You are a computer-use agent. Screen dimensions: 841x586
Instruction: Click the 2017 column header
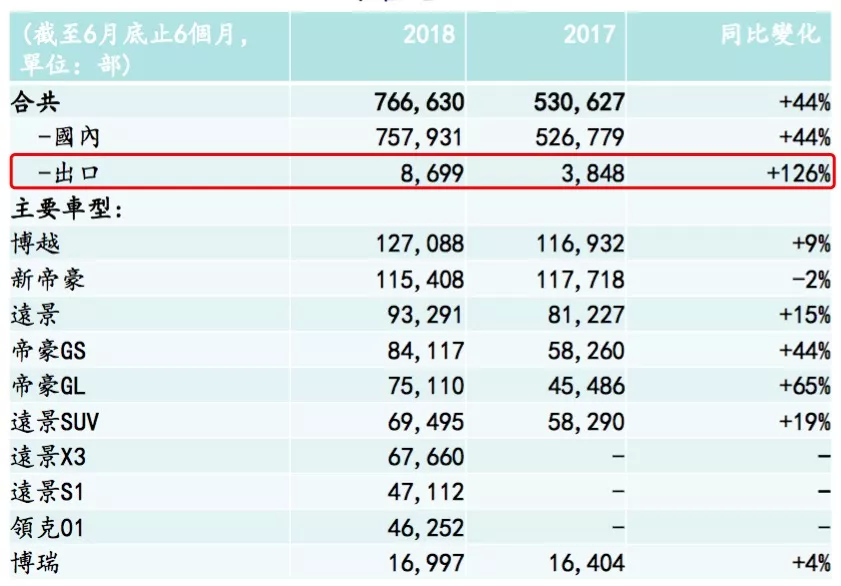tap(592, 35)
